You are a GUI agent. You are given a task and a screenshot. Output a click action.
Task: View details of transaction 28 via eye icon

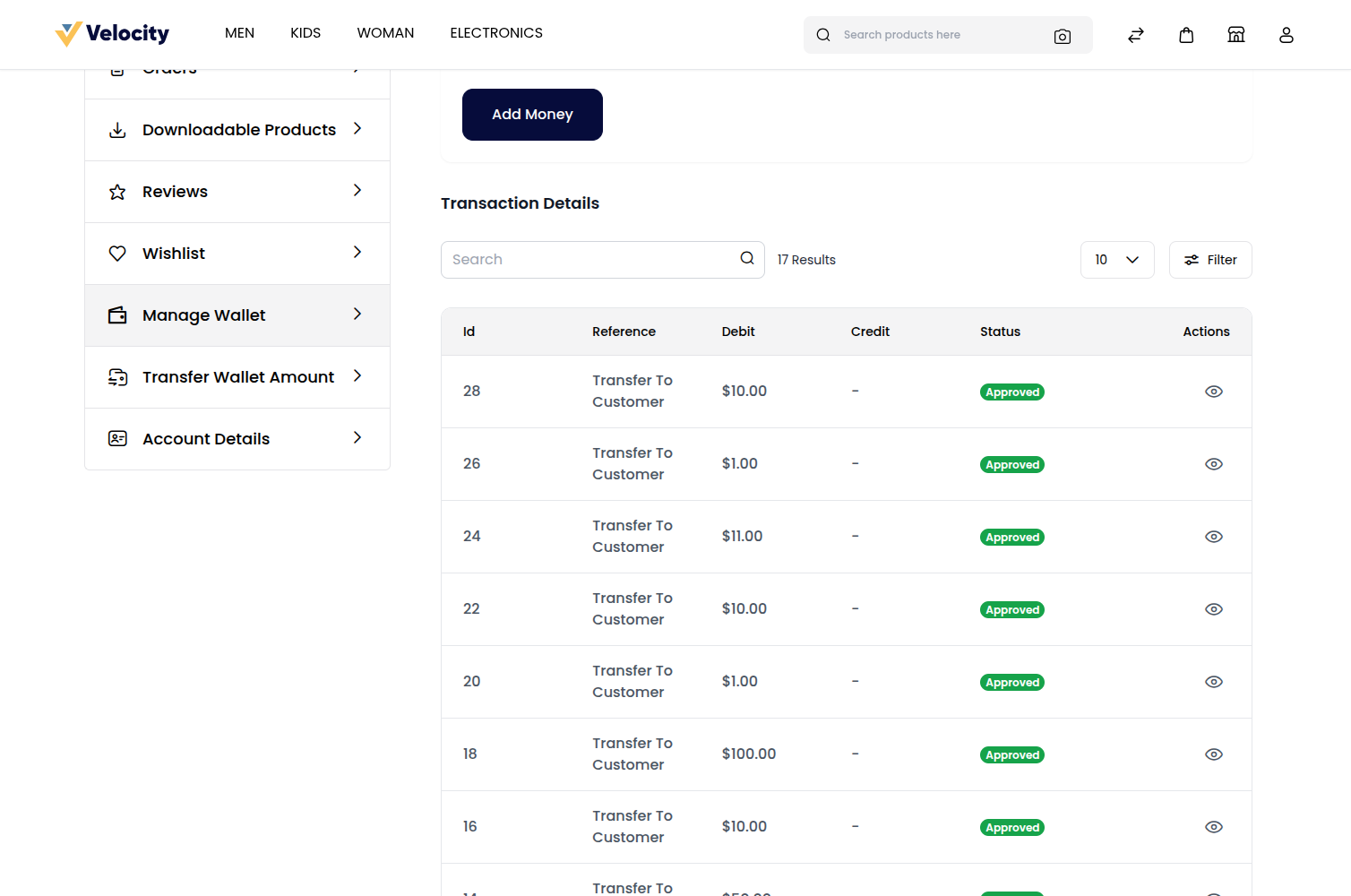click(1214, 392)
